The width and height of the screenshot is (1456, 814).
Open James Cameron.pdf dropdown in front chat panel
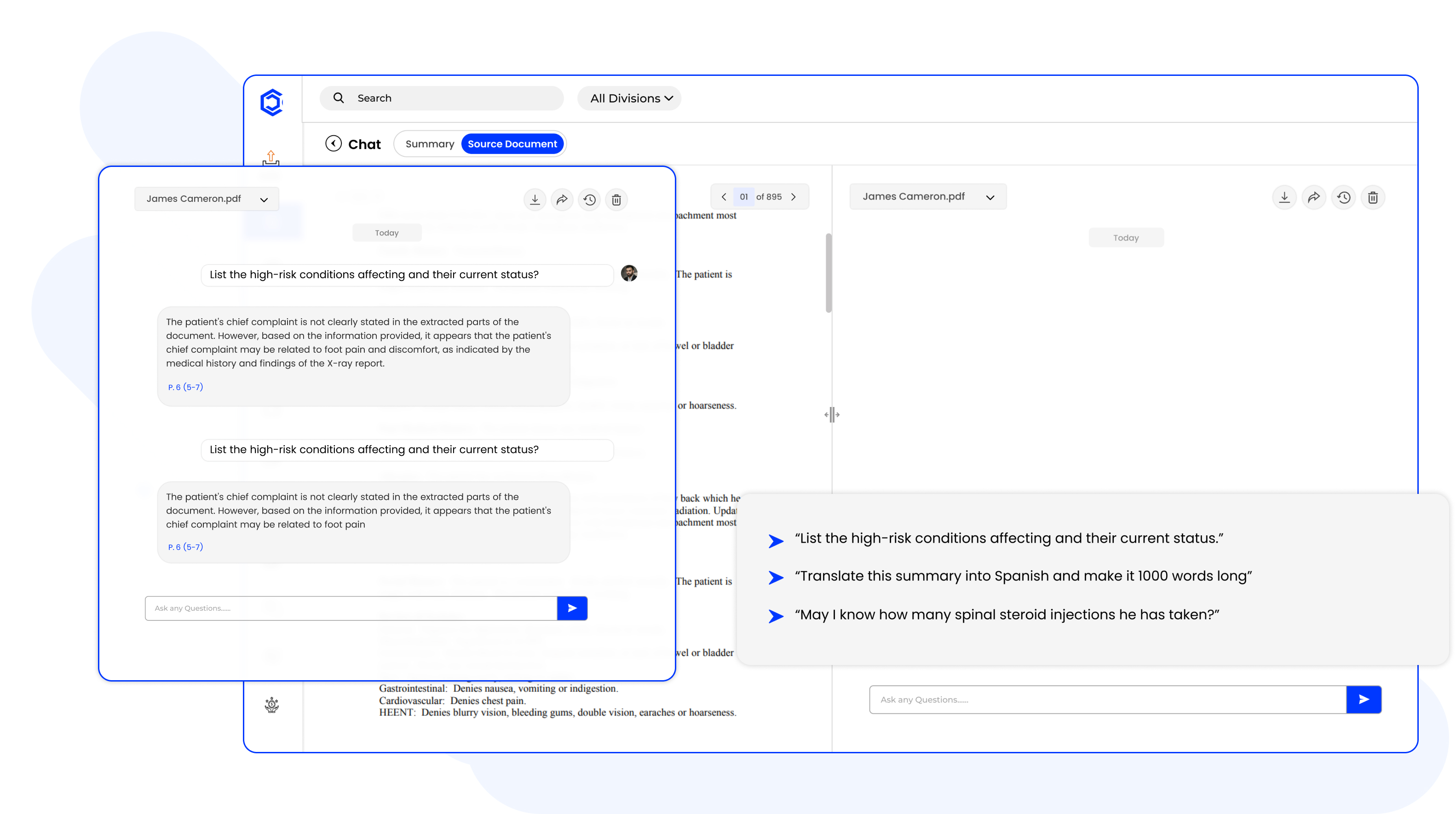coord(207,199)
